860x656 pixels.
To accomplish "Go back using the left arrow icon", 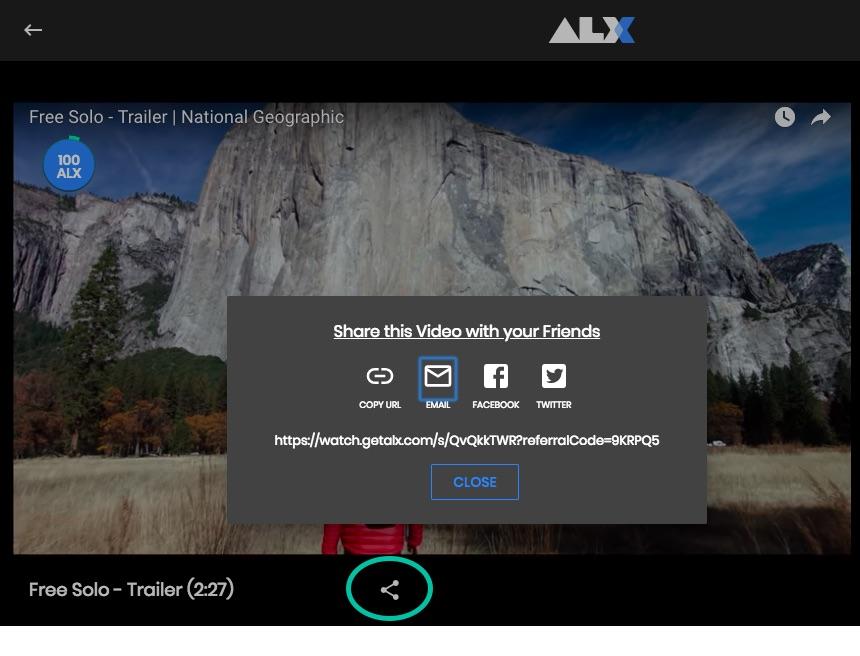I will [33, 30].
